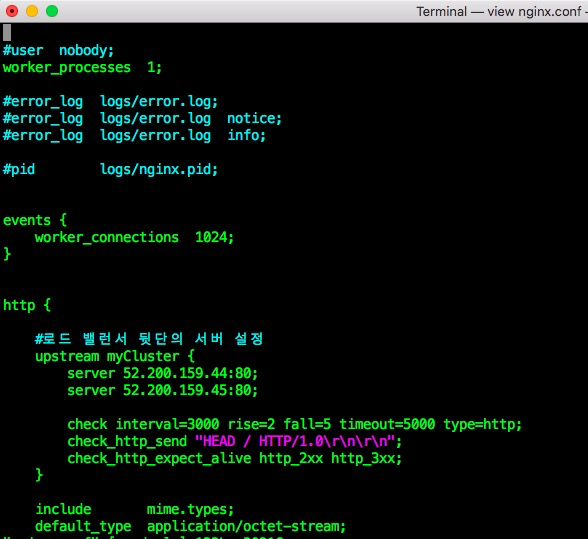Click the 'events {' block opening line

point(35,220)
